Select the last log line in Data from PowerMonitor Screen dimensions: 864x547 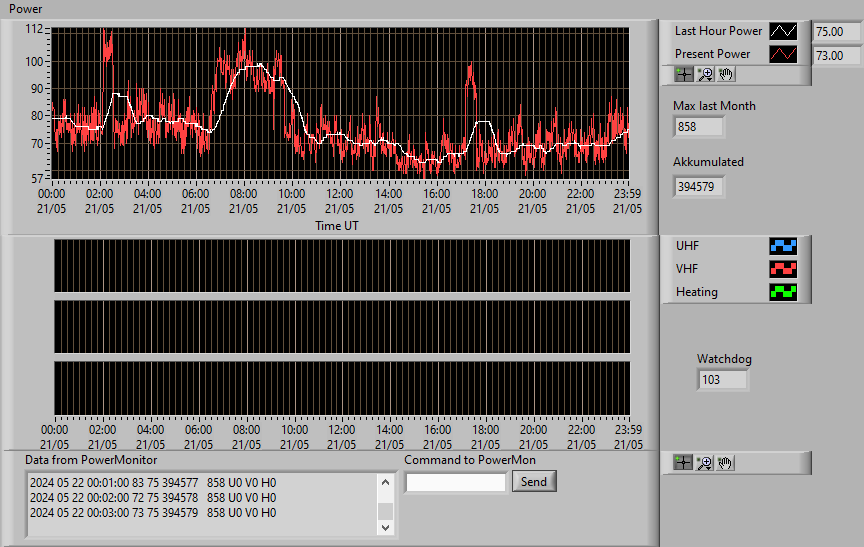click(153, 513)
